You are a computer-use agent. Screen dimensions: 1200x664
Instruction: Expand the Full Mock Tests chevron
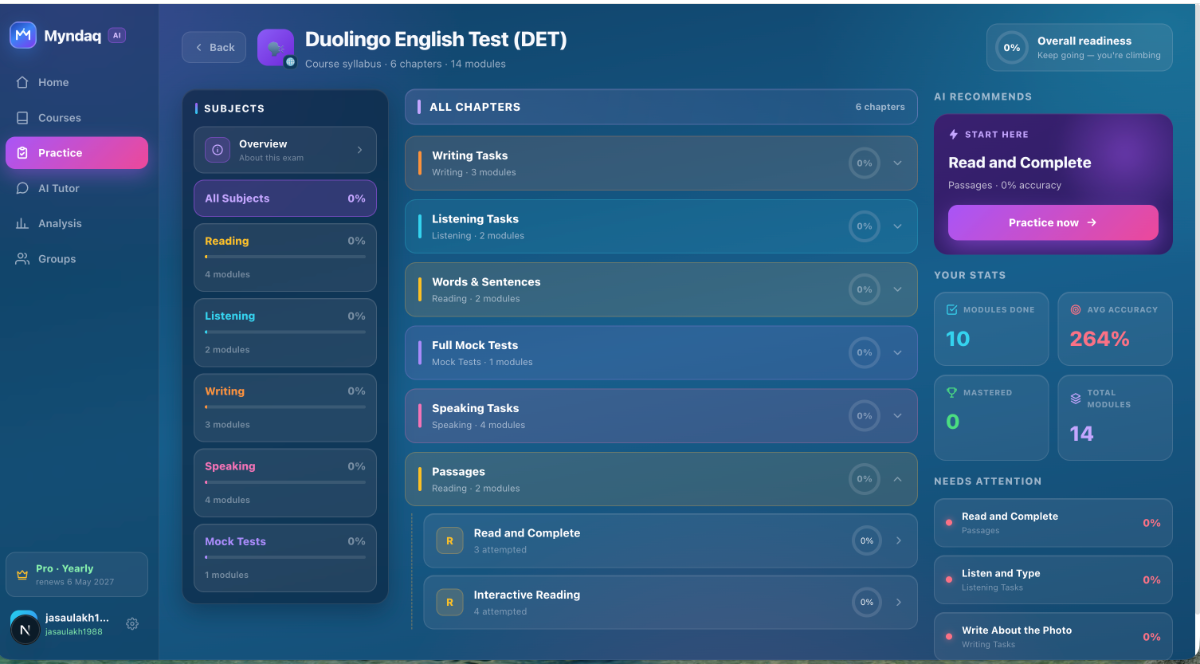(897, 352)
